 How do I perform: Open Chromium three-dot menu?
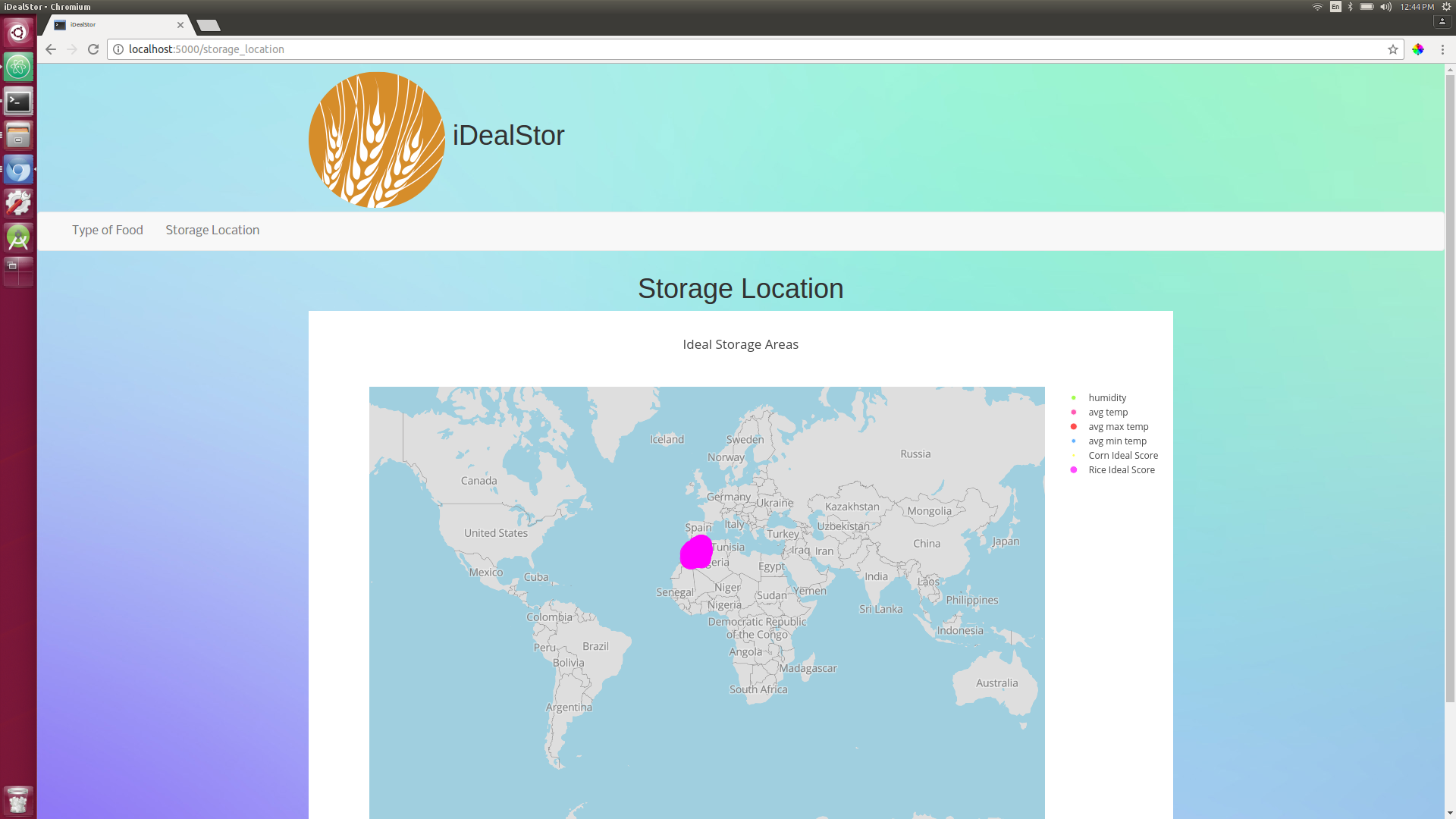pyautogui.click(x=1442, y=49)
